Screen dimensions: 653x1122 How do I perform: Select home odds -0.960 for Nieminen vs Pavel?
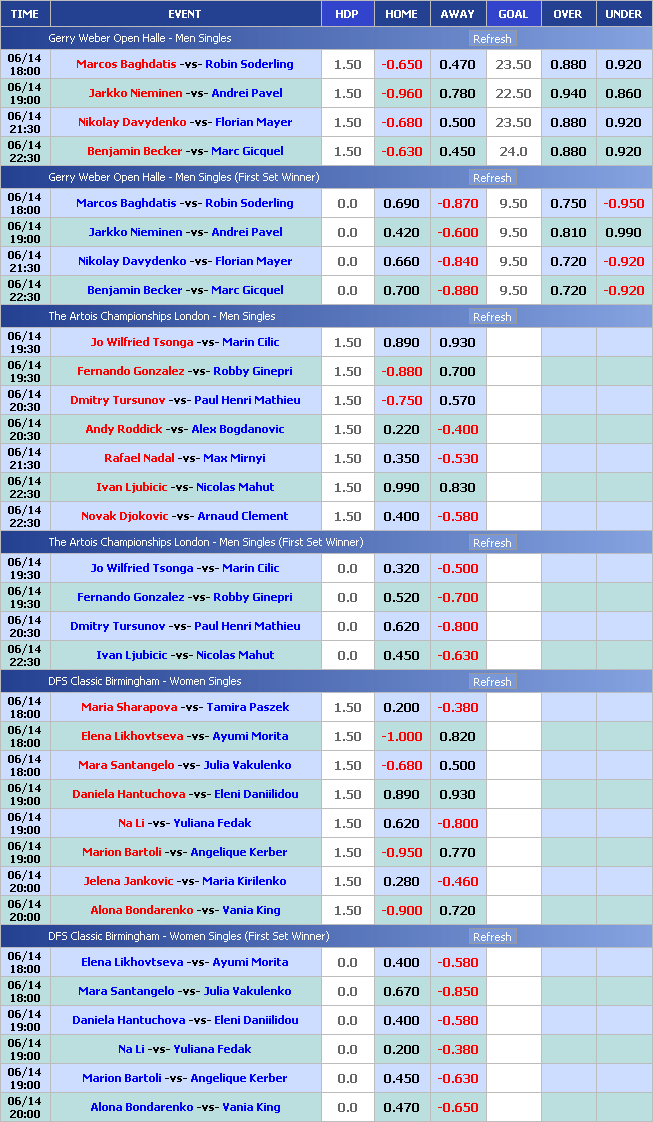coord(401,93)
